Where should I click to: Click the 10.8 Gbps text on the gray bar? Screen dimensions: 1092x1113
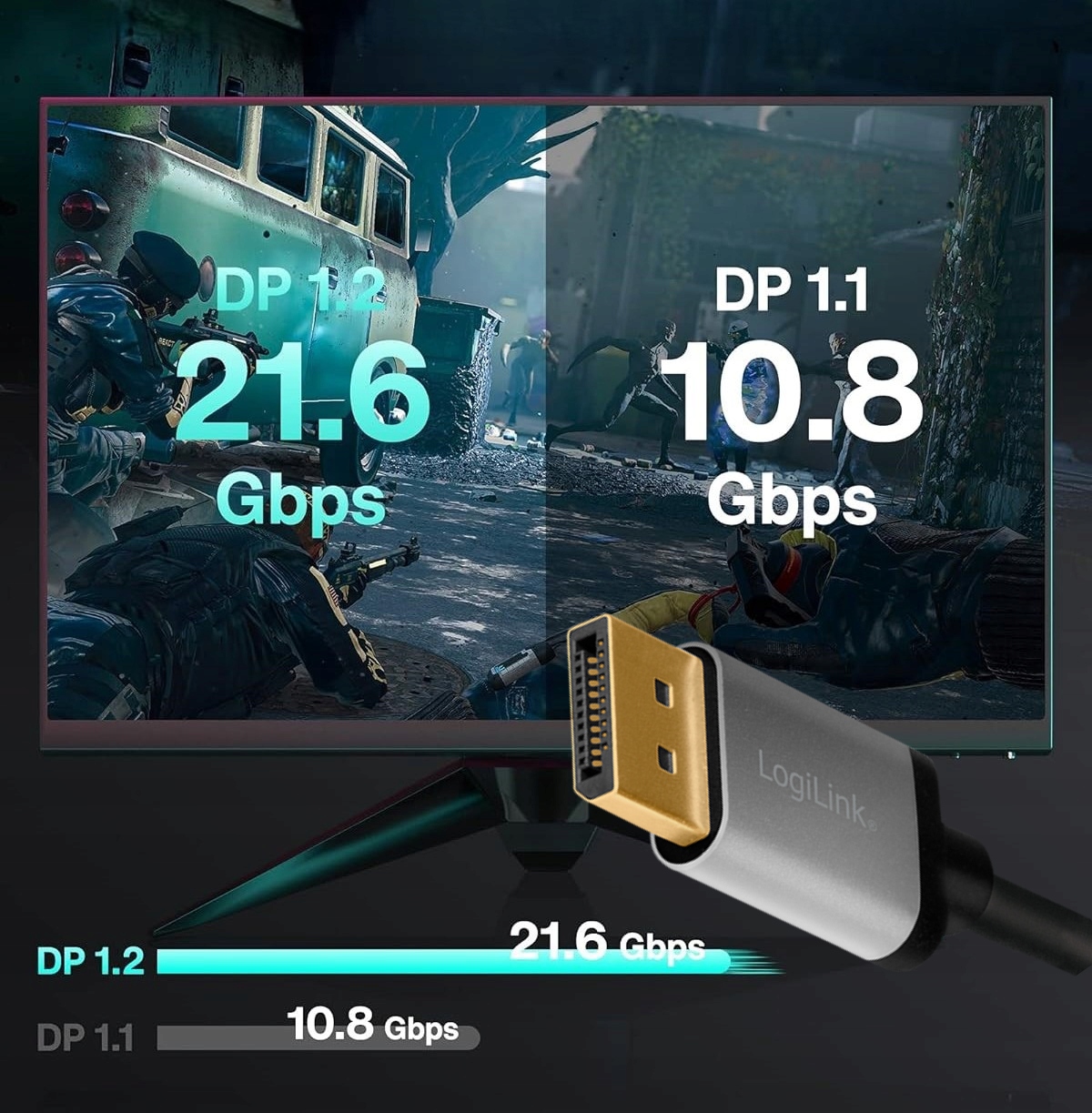pos(373,1024)
